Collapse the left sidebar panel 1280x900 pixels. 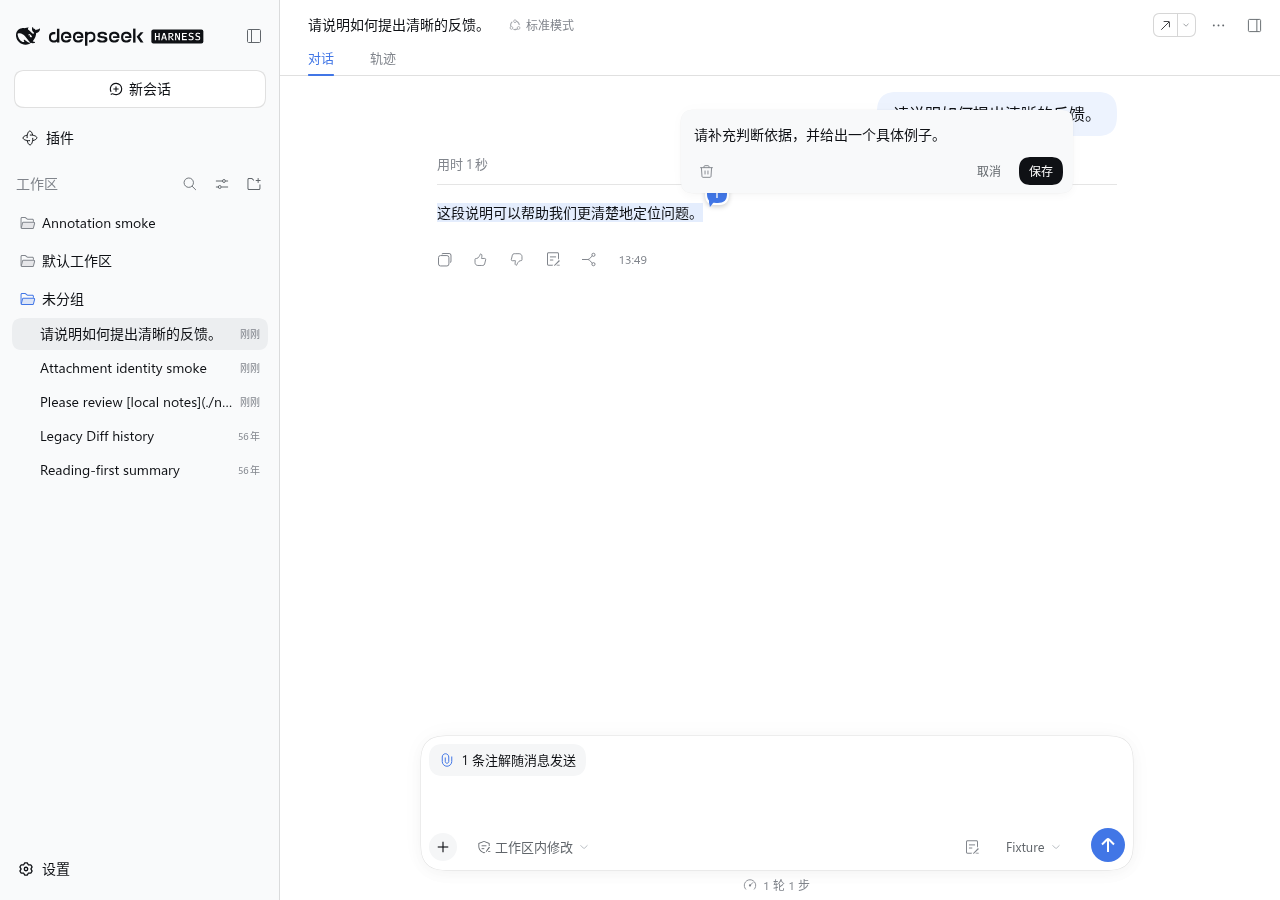click(254, 36)
